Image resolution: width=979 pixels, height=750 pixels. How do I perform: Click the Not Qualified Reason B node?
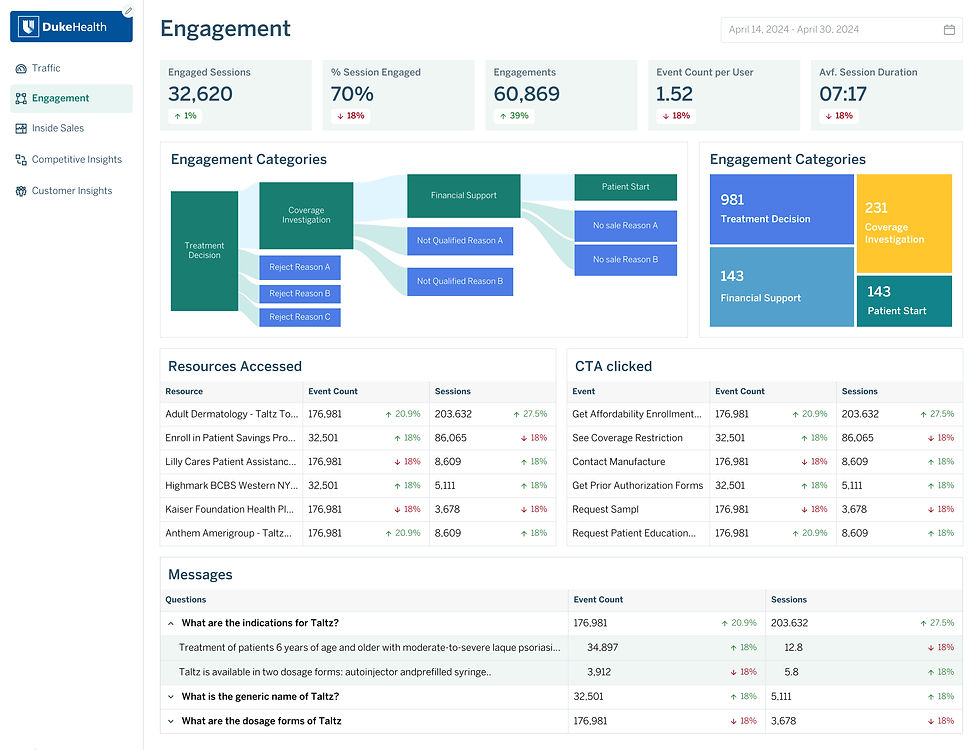[x=460, y=282]
